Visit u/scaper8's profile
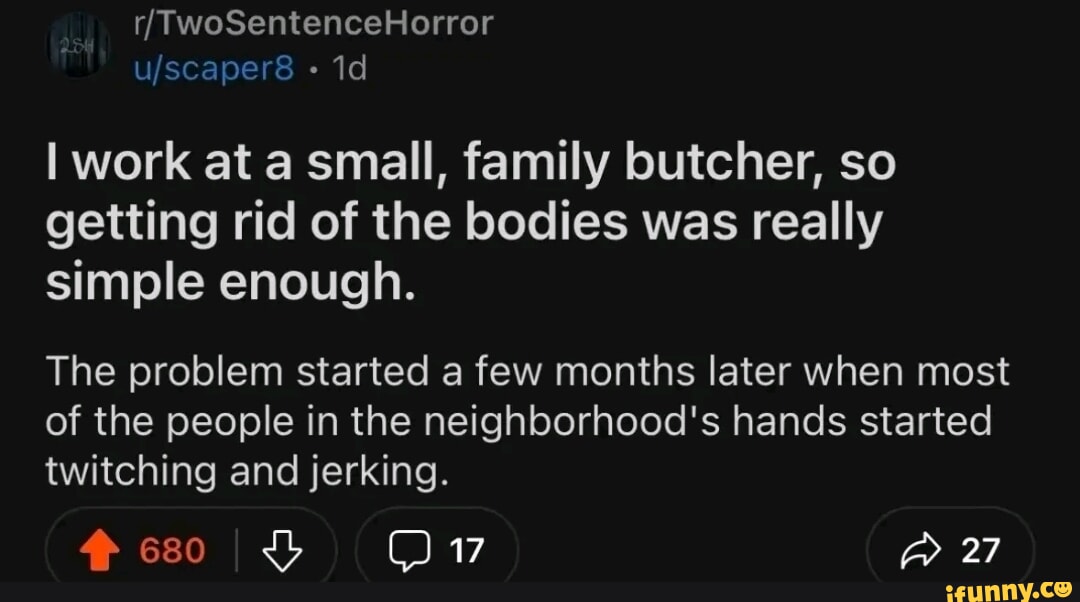Viewport: 1080px width, 602px height. (212, 68)
